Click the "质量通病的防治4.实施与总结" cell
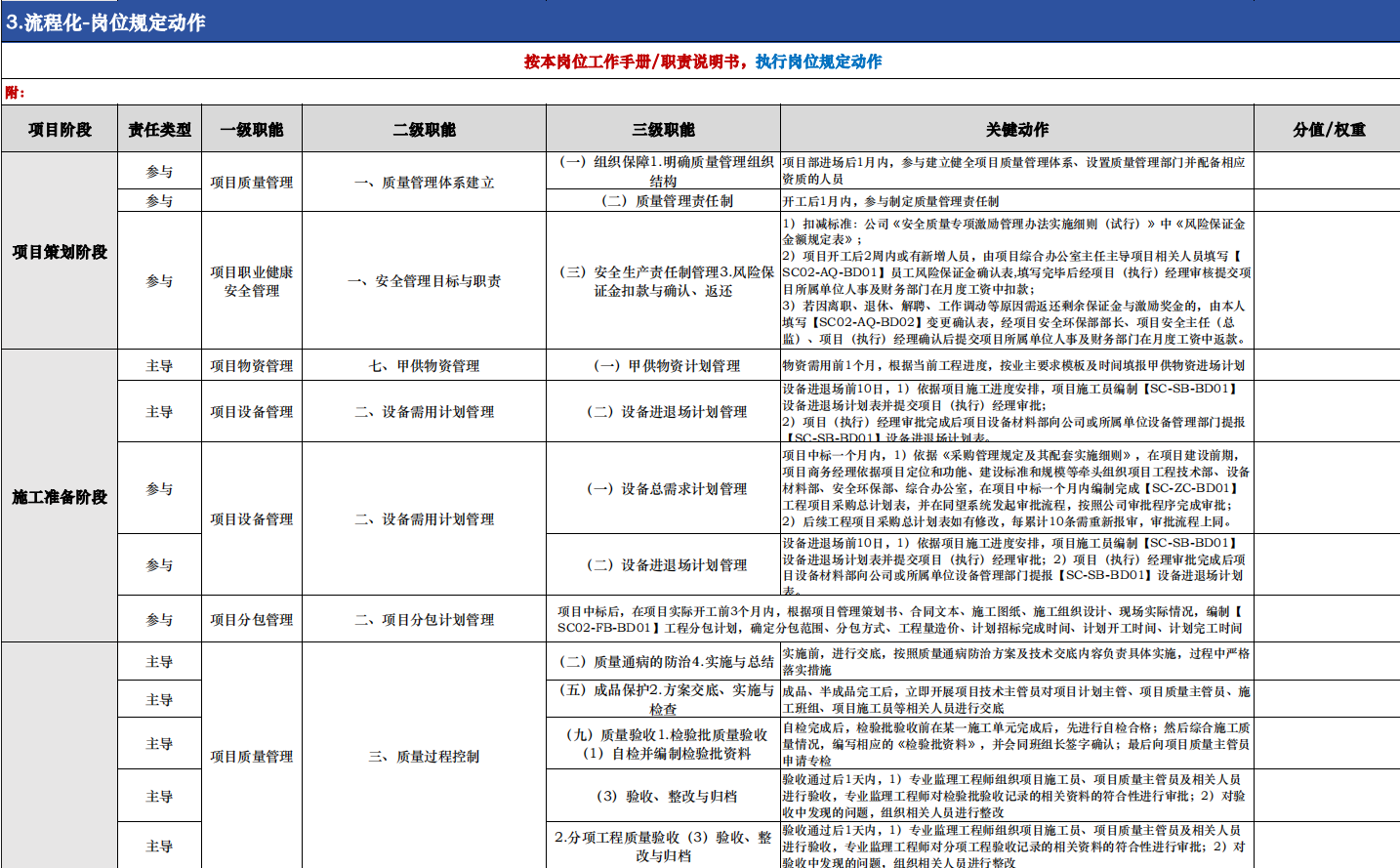The image size is (1400, 868). pos(664,662)
